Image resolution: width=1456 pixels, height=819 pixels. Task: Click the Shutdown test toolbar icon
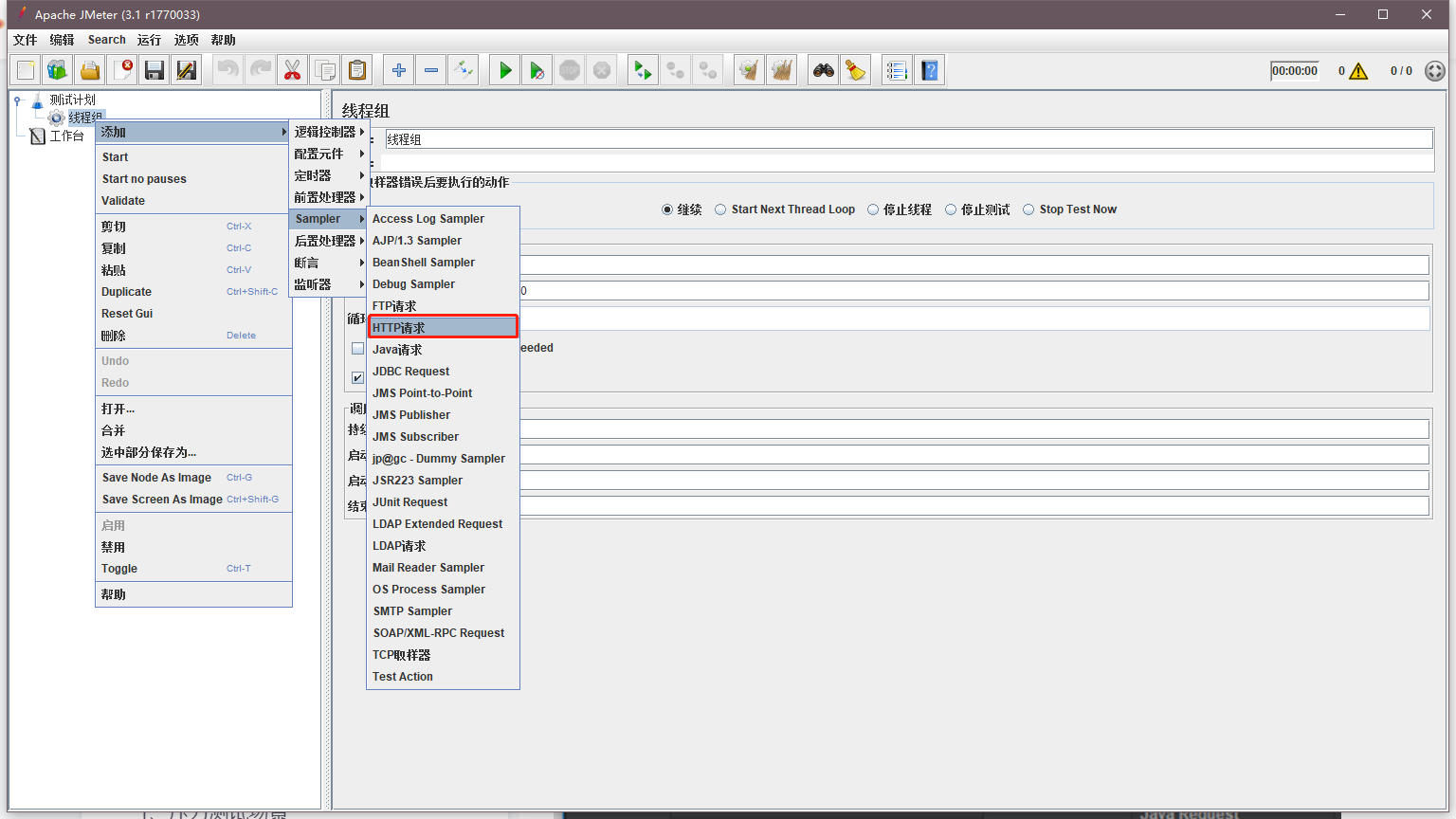click(x=601, y=70)
